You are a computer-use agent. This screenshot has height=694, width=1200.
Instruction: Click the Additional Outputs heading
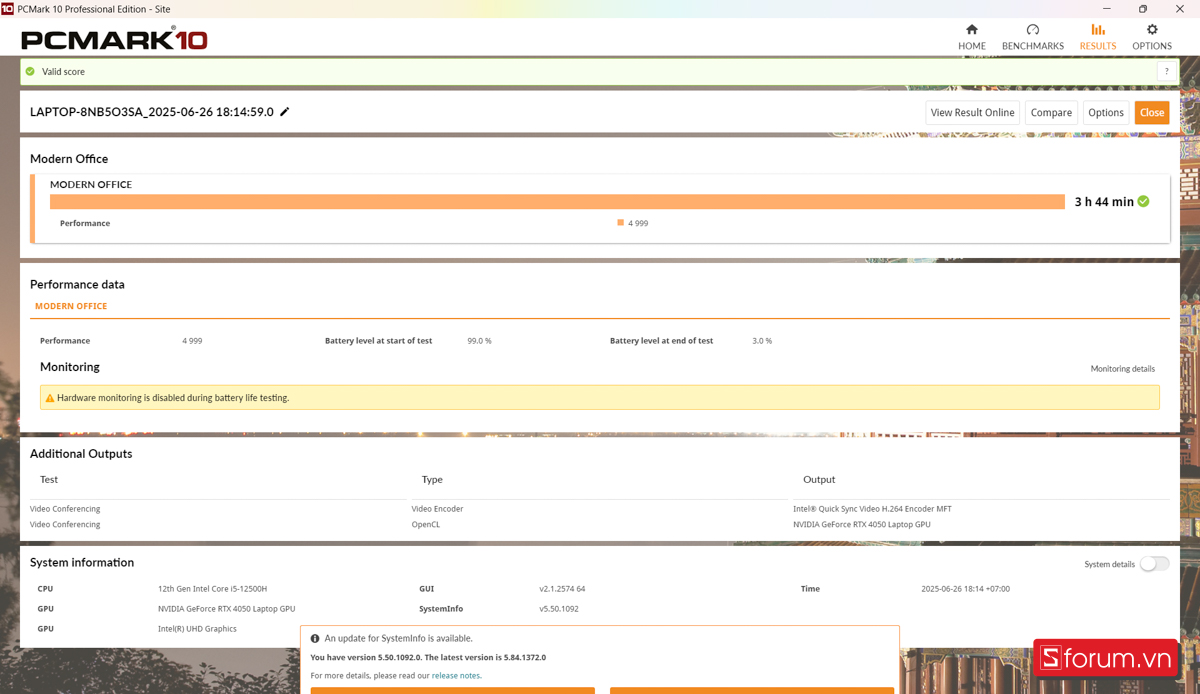tap(81, 454)
